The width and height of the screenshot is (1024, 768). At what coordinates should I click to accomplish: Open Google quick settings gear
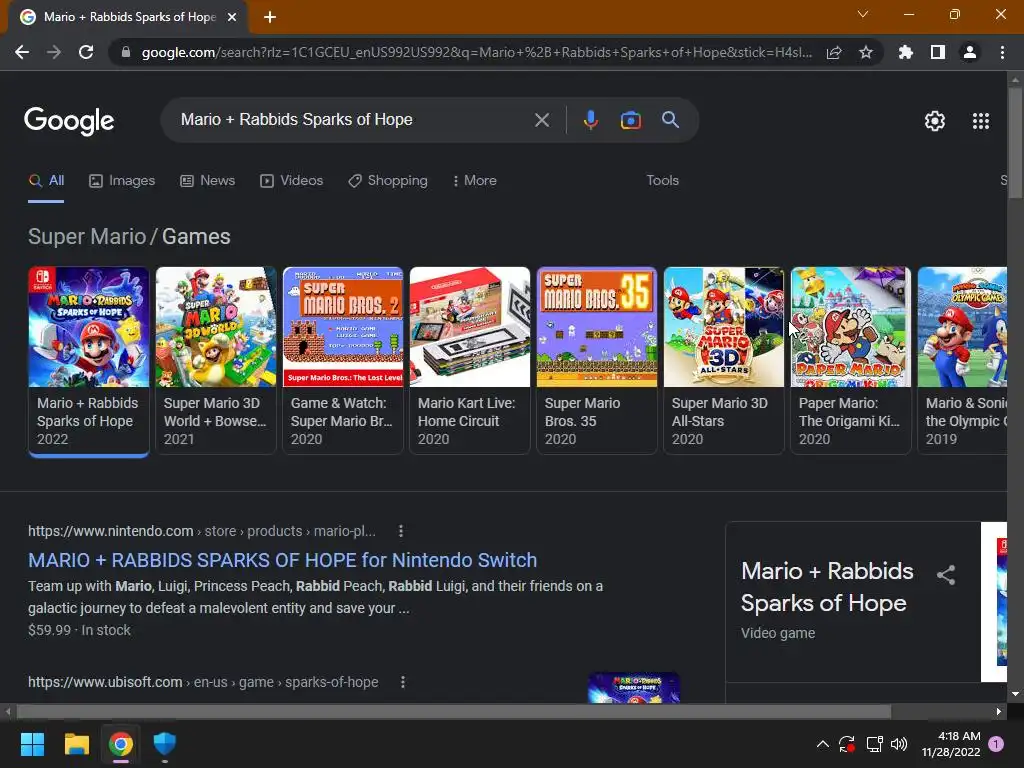tap(935, 121)
